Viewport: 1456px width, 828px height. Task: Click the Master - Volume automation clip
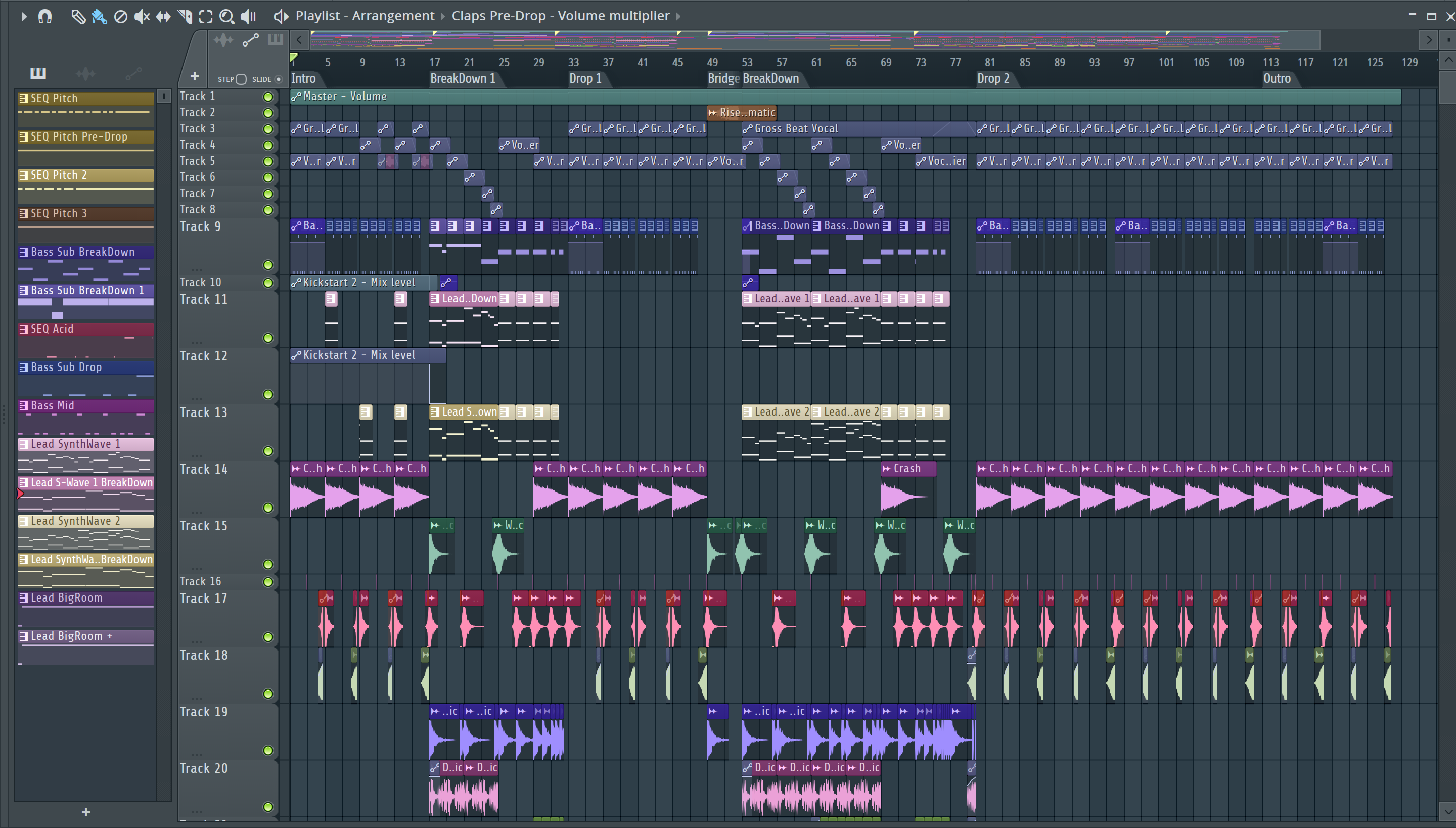click(845, 97)
